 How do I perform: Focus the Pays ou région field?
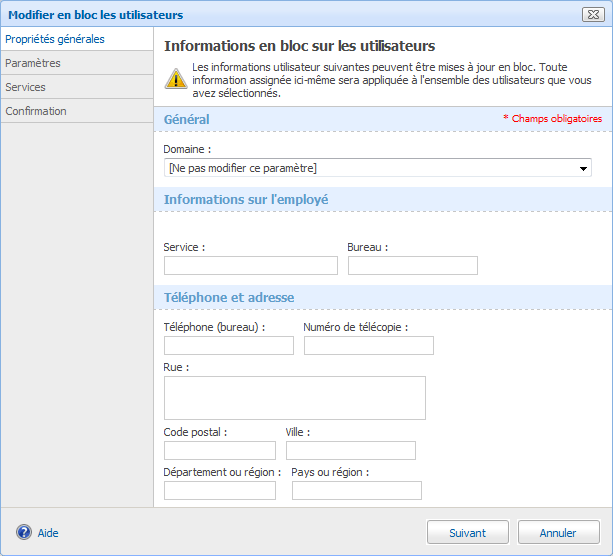(356, 490)
